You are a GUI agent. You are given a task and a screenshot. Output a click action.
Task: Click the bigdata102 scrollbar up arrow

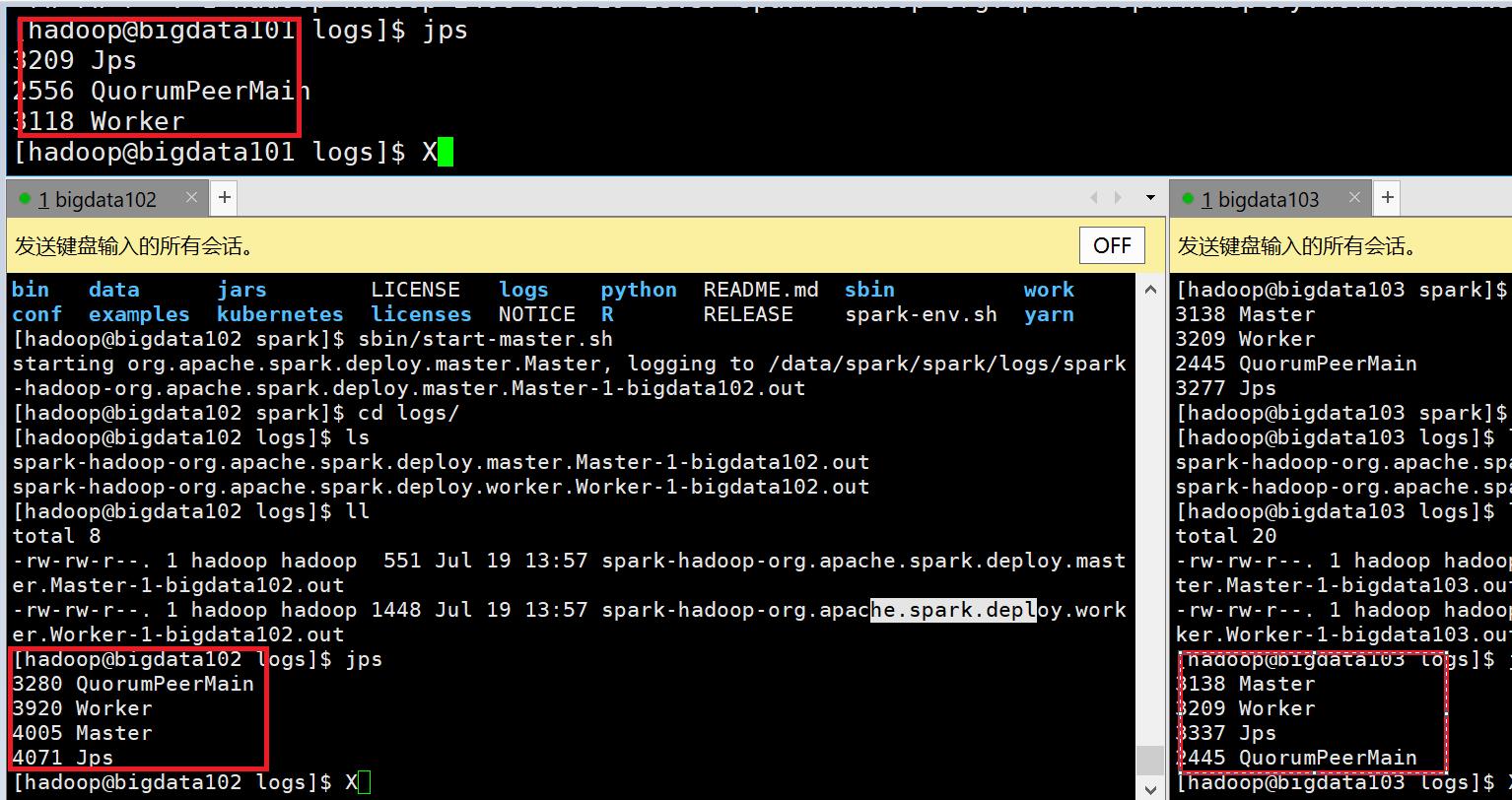(1149, 289)
